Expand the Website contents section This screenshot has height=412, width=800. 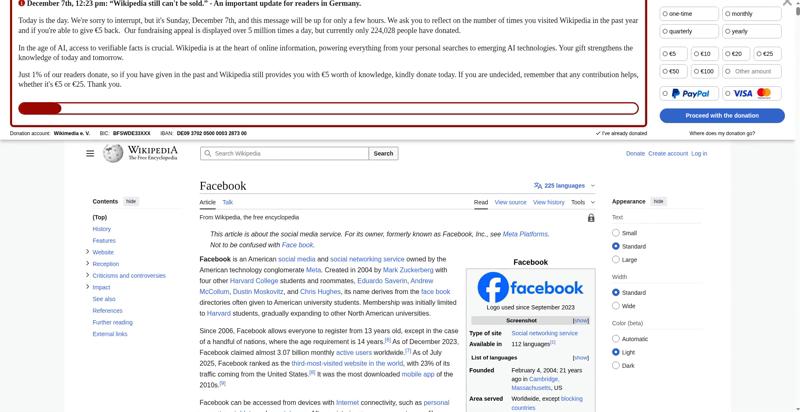(88, 252)
